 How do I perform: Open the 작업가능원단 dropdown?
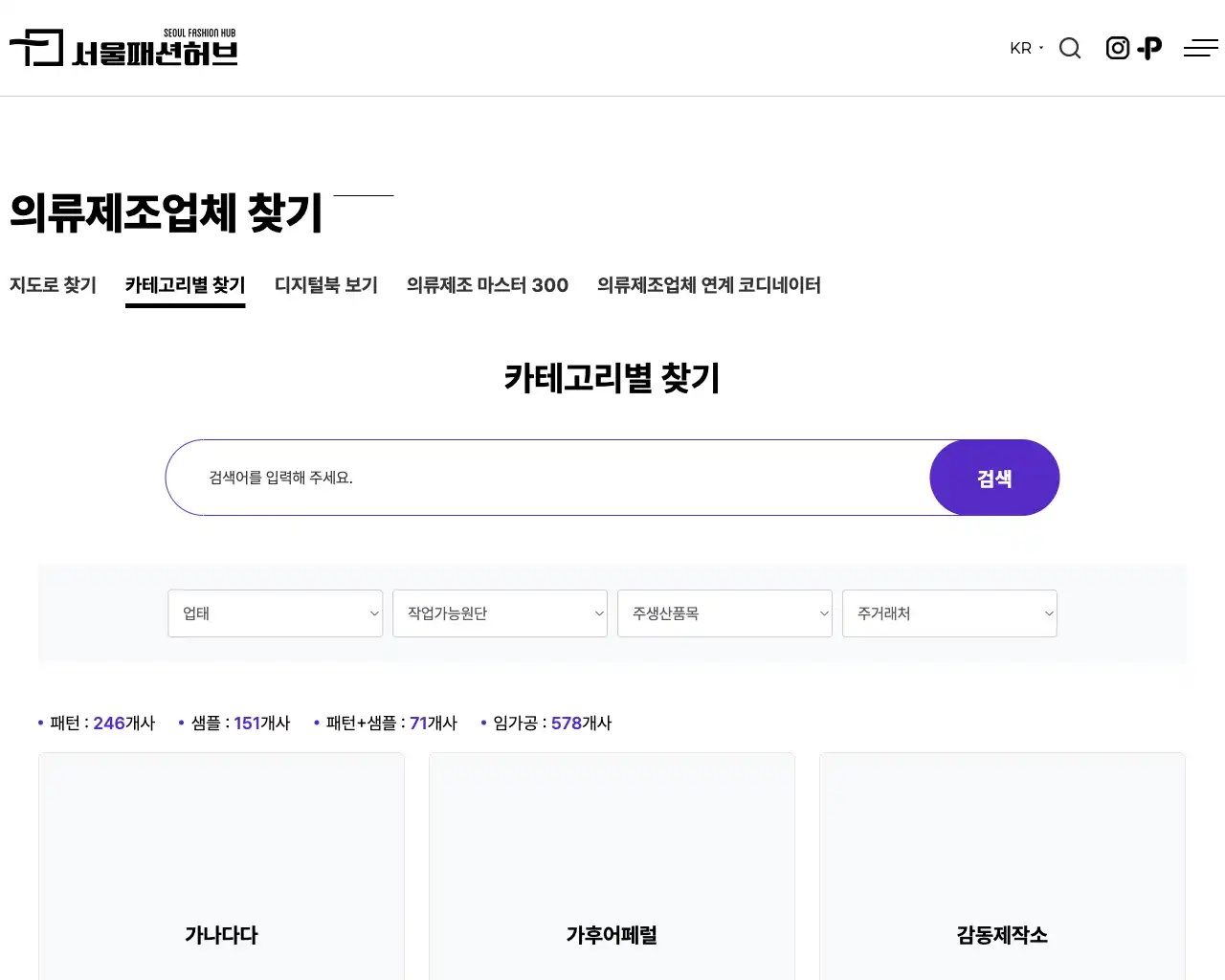point(500,613)
